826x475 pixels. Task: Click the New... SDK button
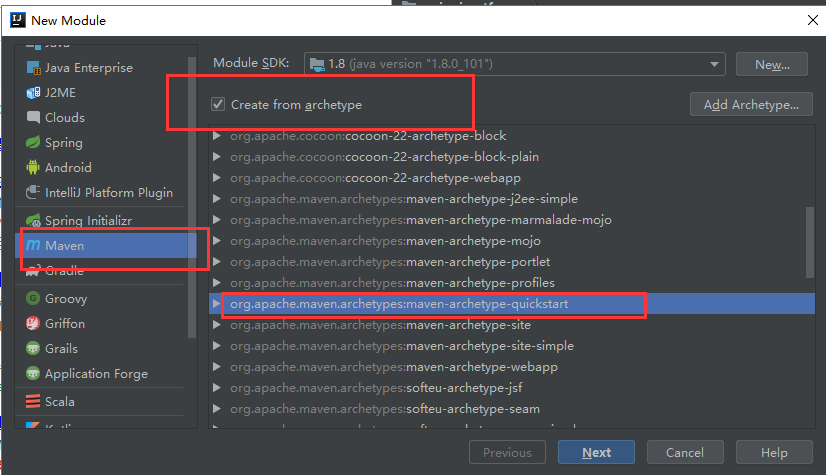point(772,64)
